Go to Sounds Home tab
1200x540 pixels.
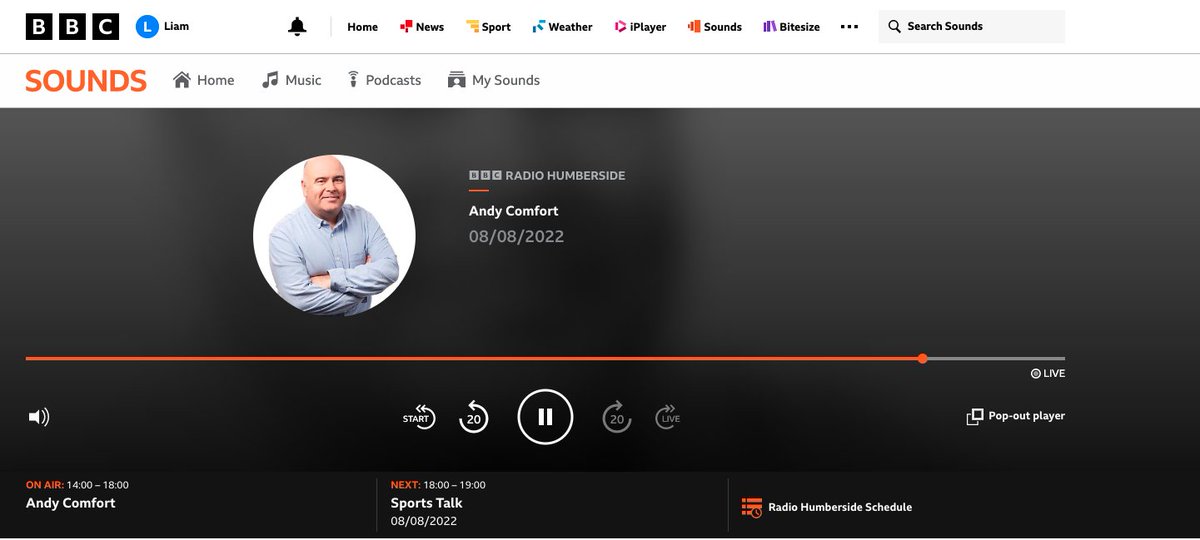[x=204, y=80]
